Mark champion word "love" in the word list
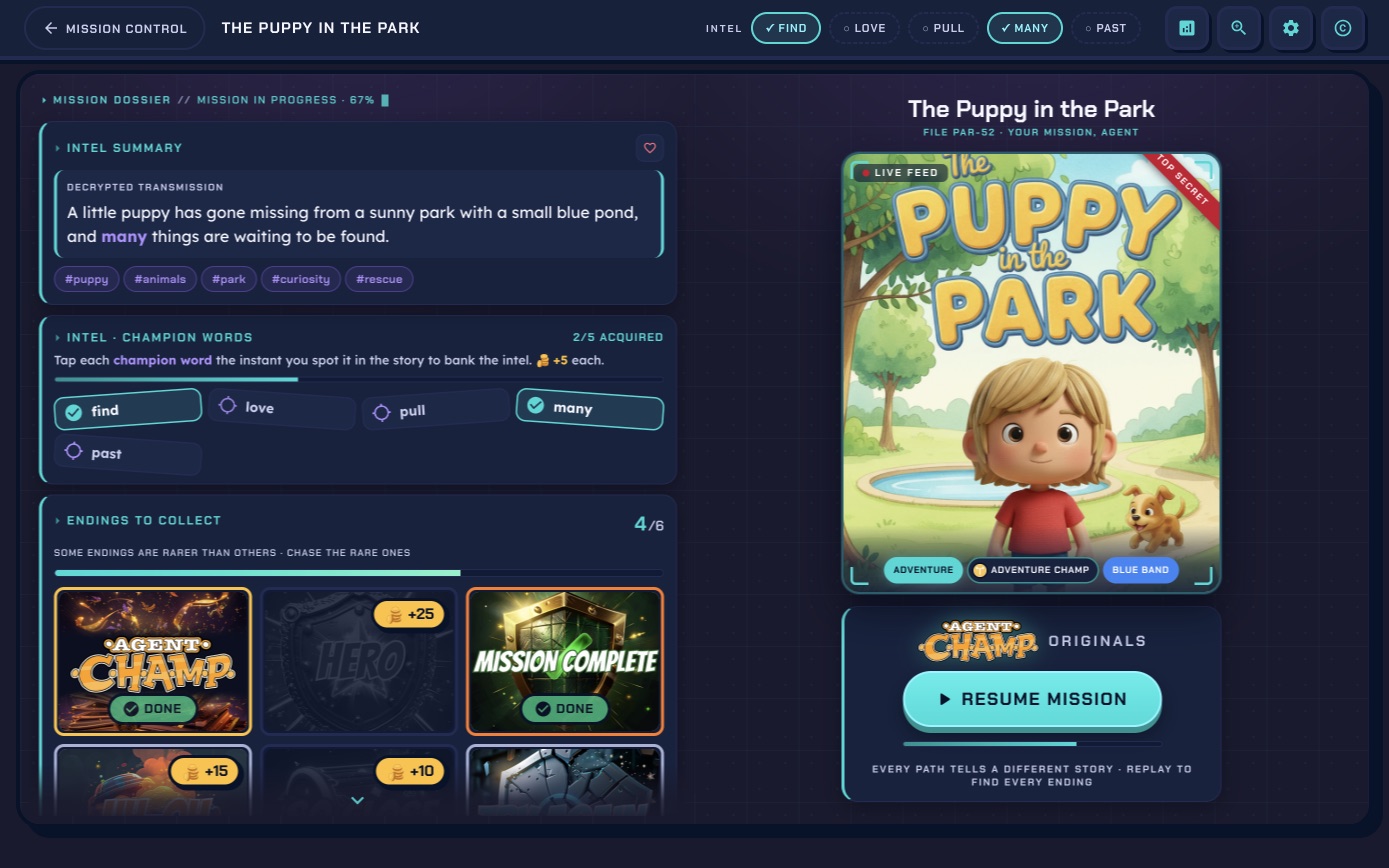 click(x=282, y=408)
